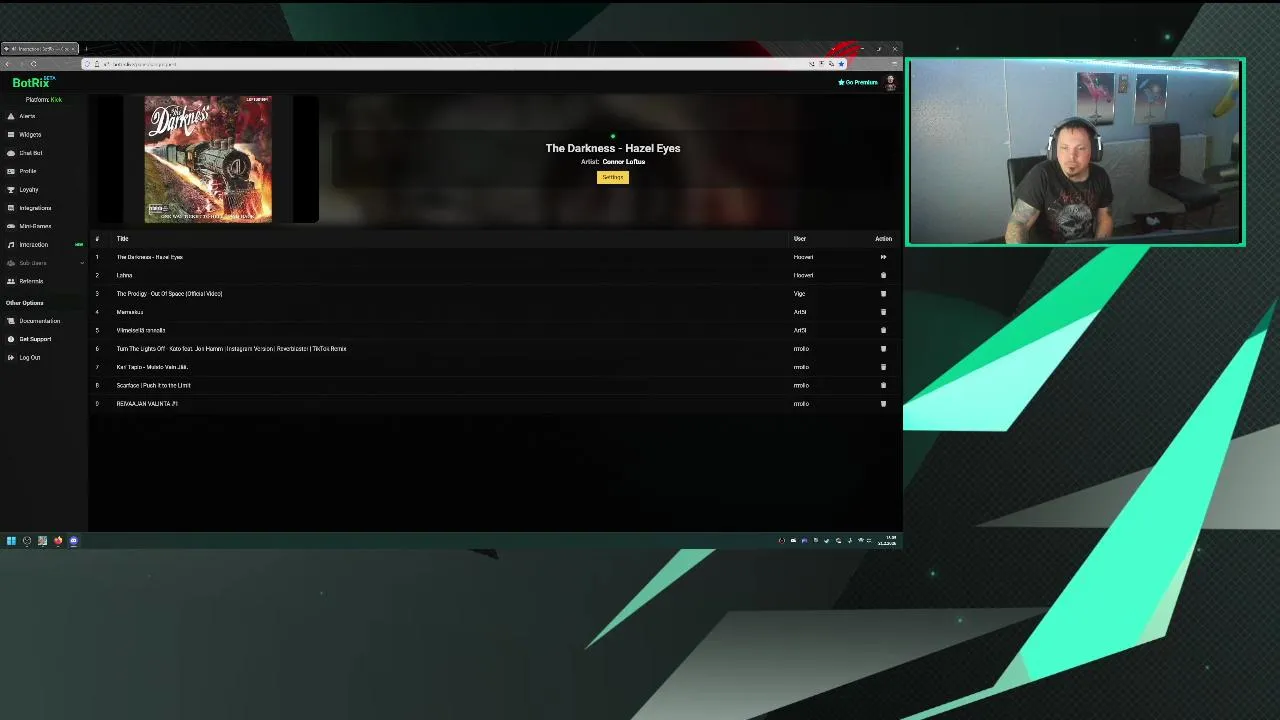Click the User column header

click(x=800, y=239)
